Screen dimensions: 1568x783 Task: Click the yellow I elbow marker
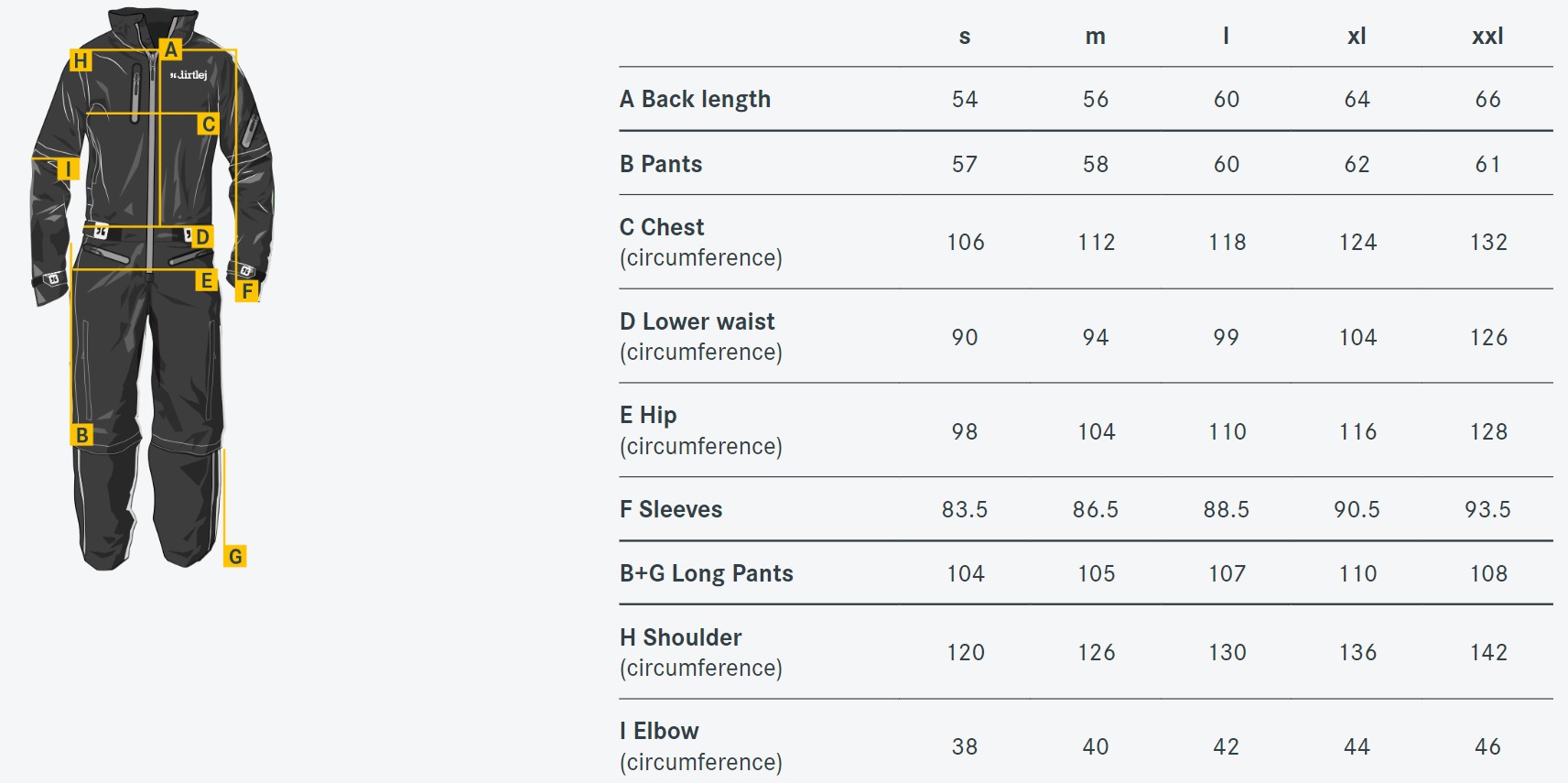tap(68, 169)
